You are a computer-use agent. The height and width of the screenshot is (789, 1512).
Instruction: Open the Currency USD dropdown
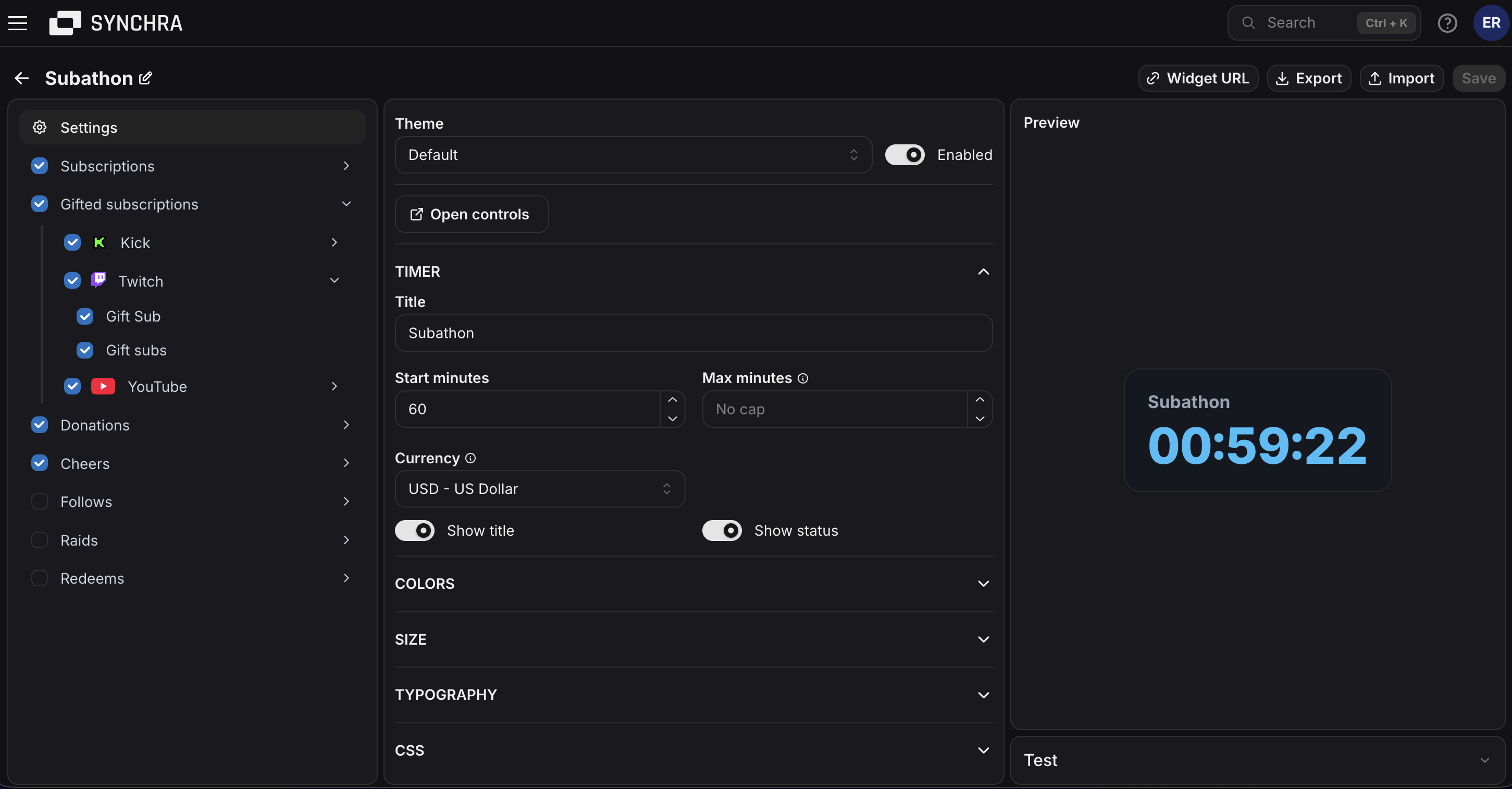pos(540,489)
